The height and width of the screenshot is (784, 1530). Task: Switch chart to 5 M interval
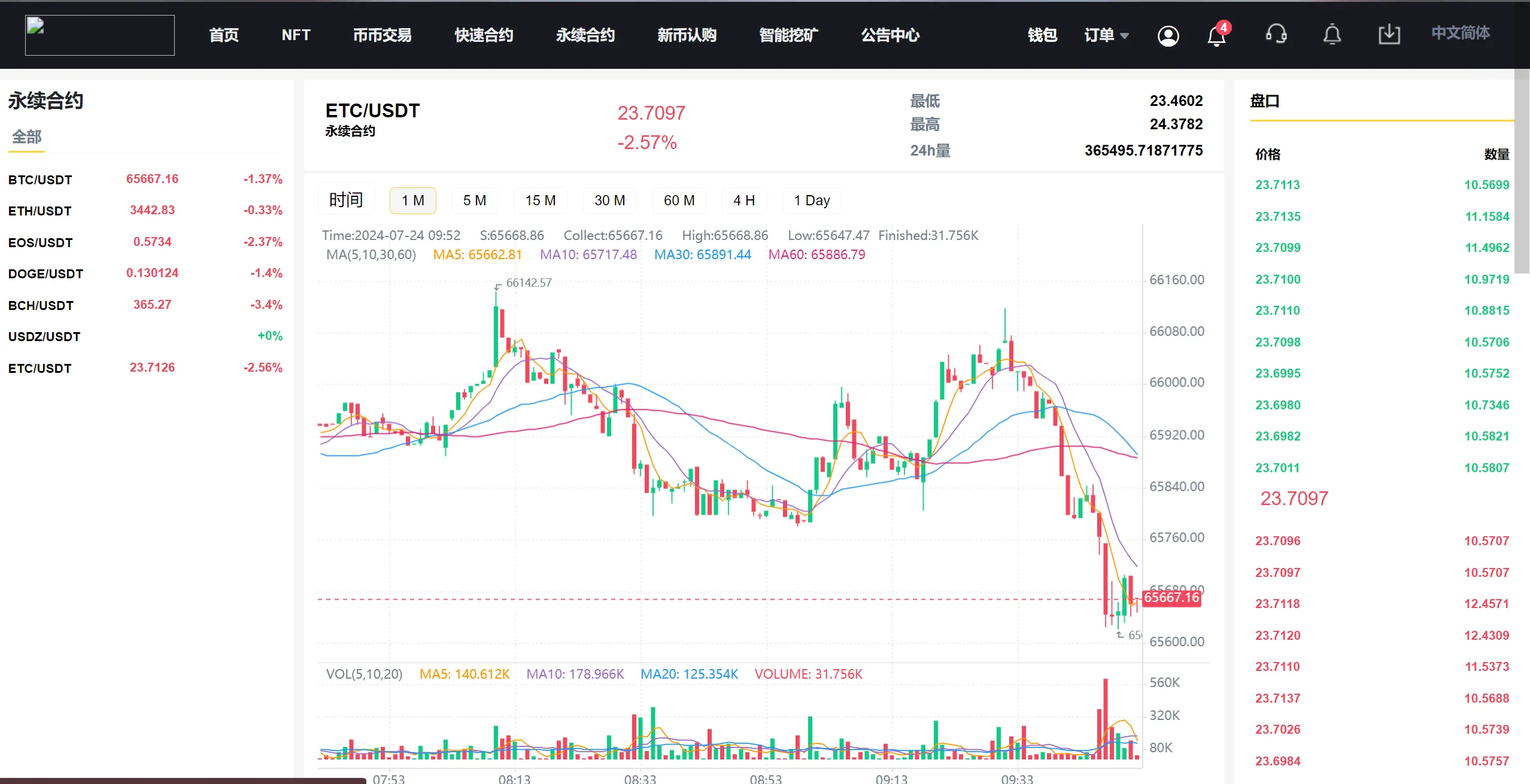point(475,200)
